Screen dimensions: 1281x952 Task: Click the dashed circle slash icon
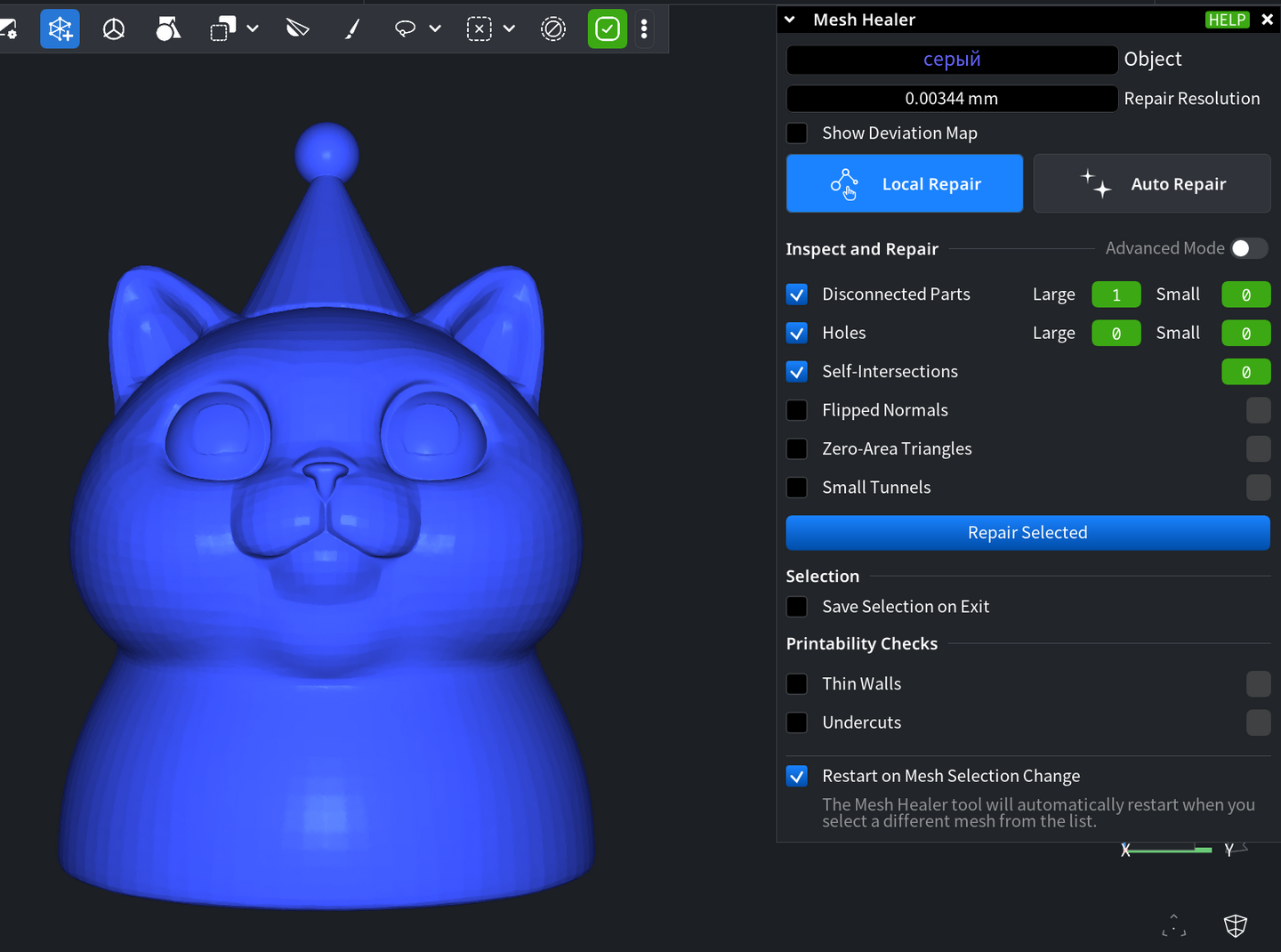(x=553, y=29)
